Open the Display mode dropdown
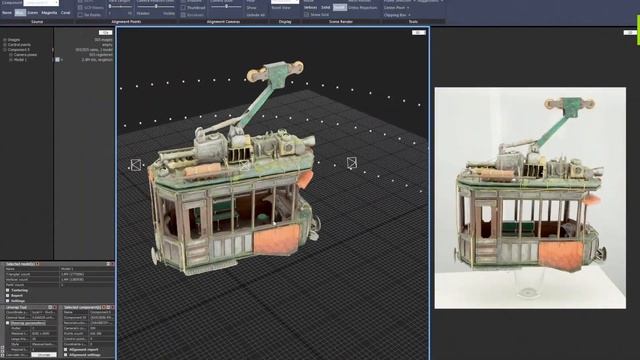Viewport: 640px width, 360px height. [285, 2]
